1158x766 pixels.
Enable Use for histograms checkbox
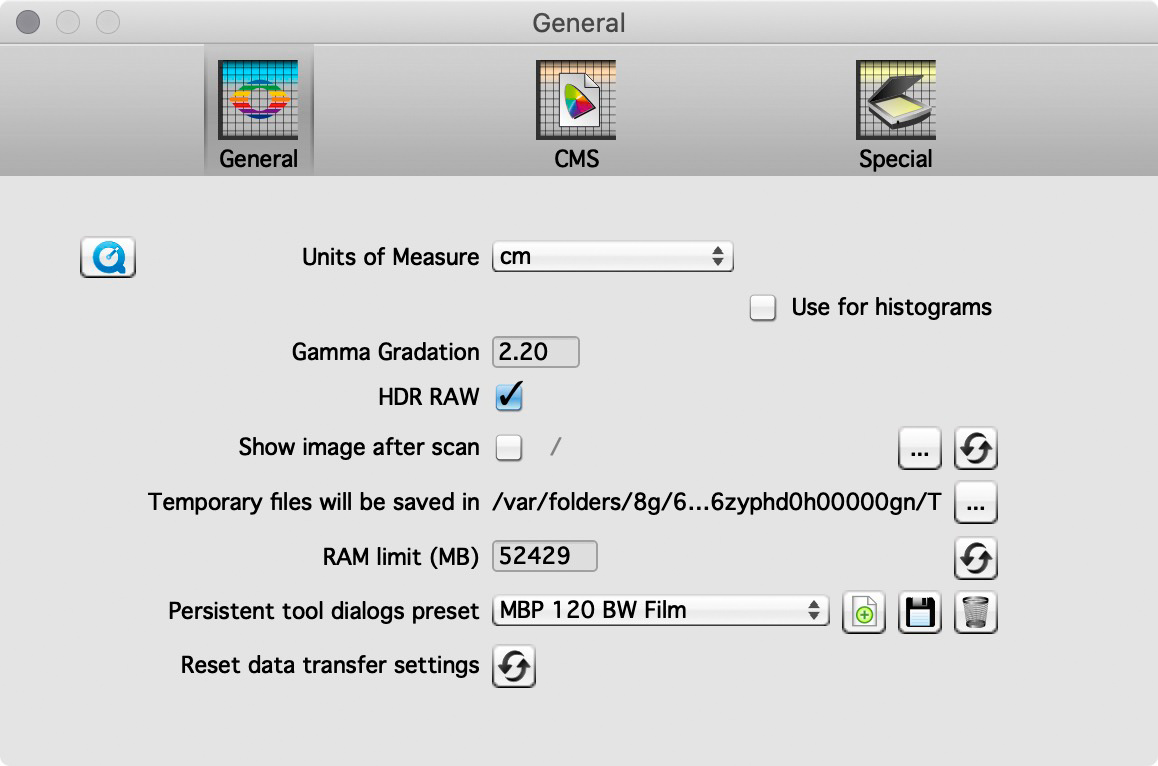763,308
